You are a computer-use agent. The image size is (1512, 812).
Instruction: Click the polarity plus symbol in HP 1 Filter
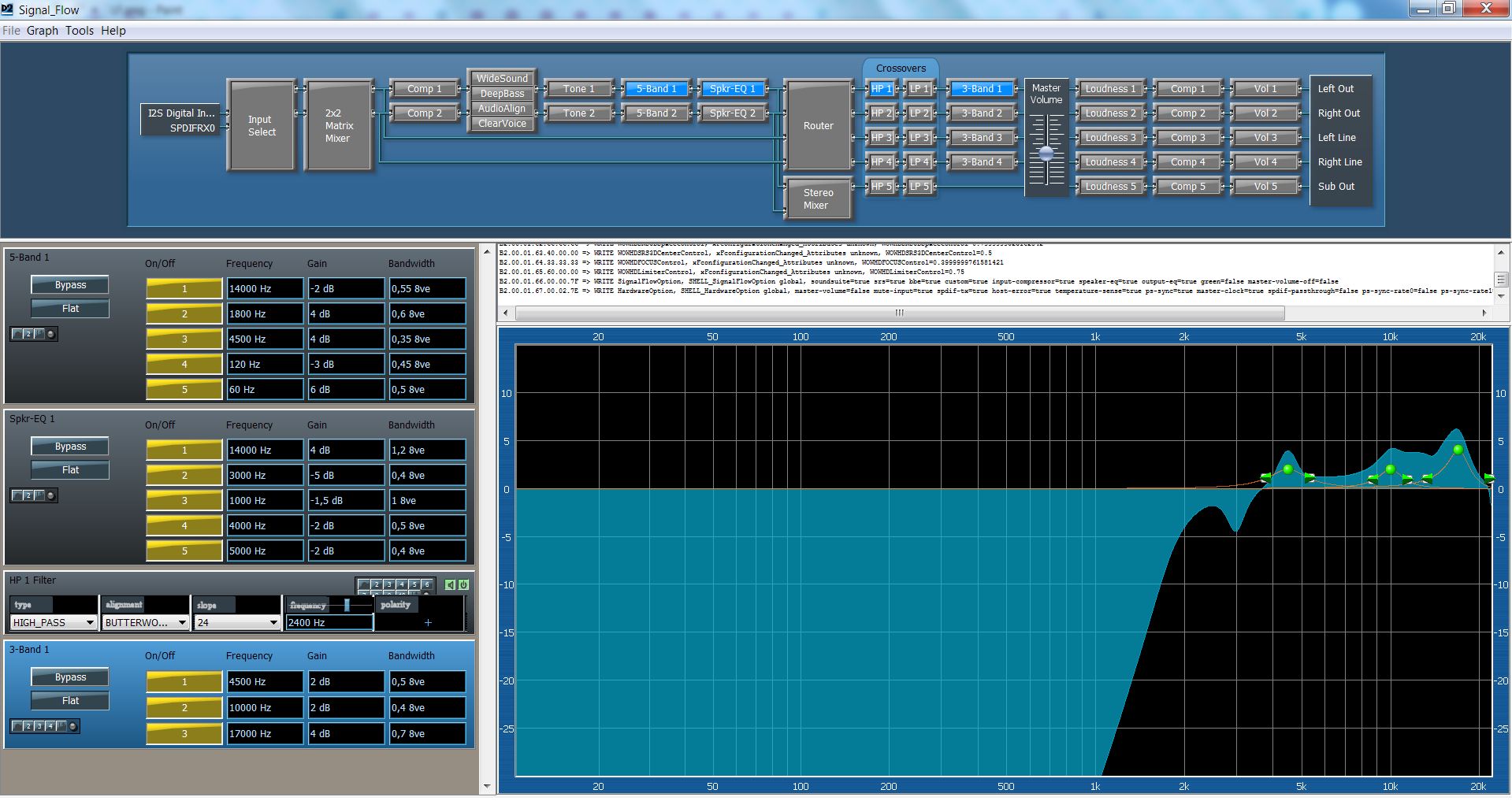[428, 622]
